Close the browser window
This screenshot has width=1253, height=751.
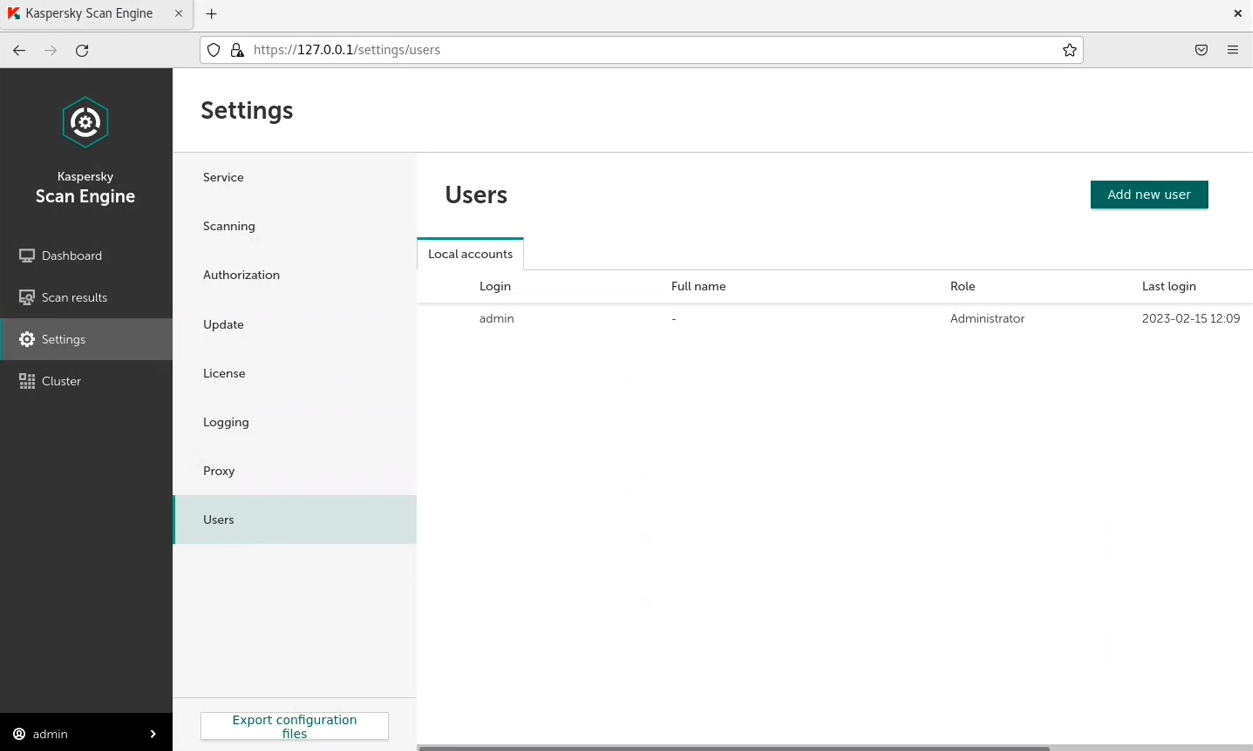tap(1237, 14)
